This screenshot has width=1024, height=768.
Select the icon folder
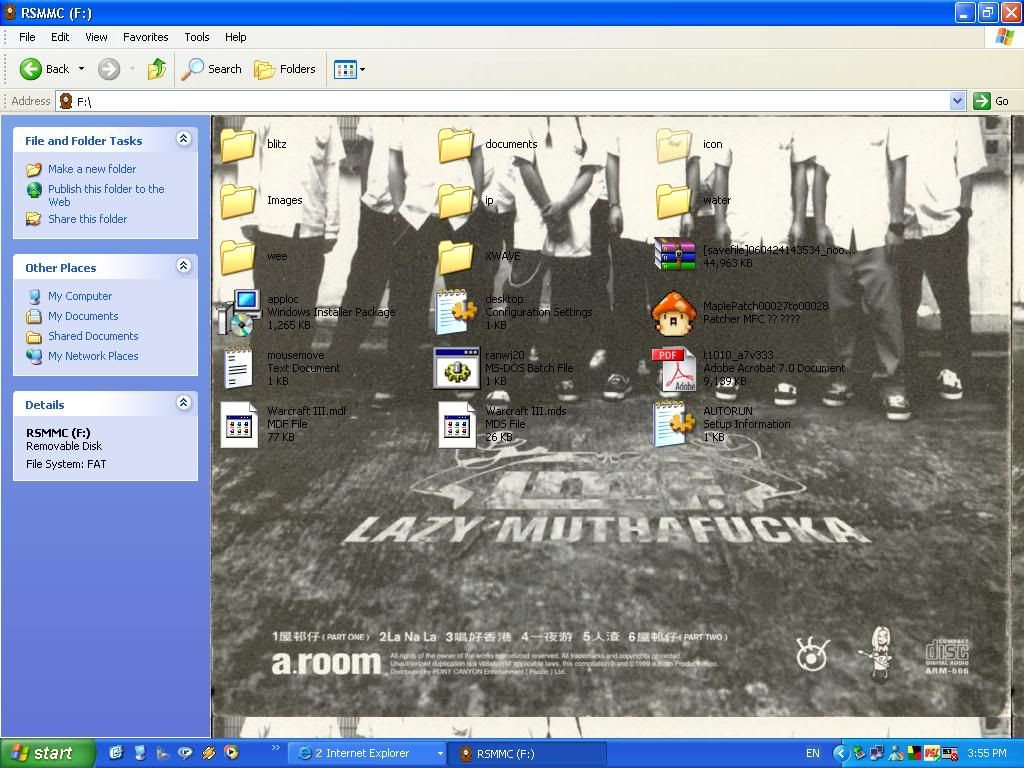(x=674, y=144)
